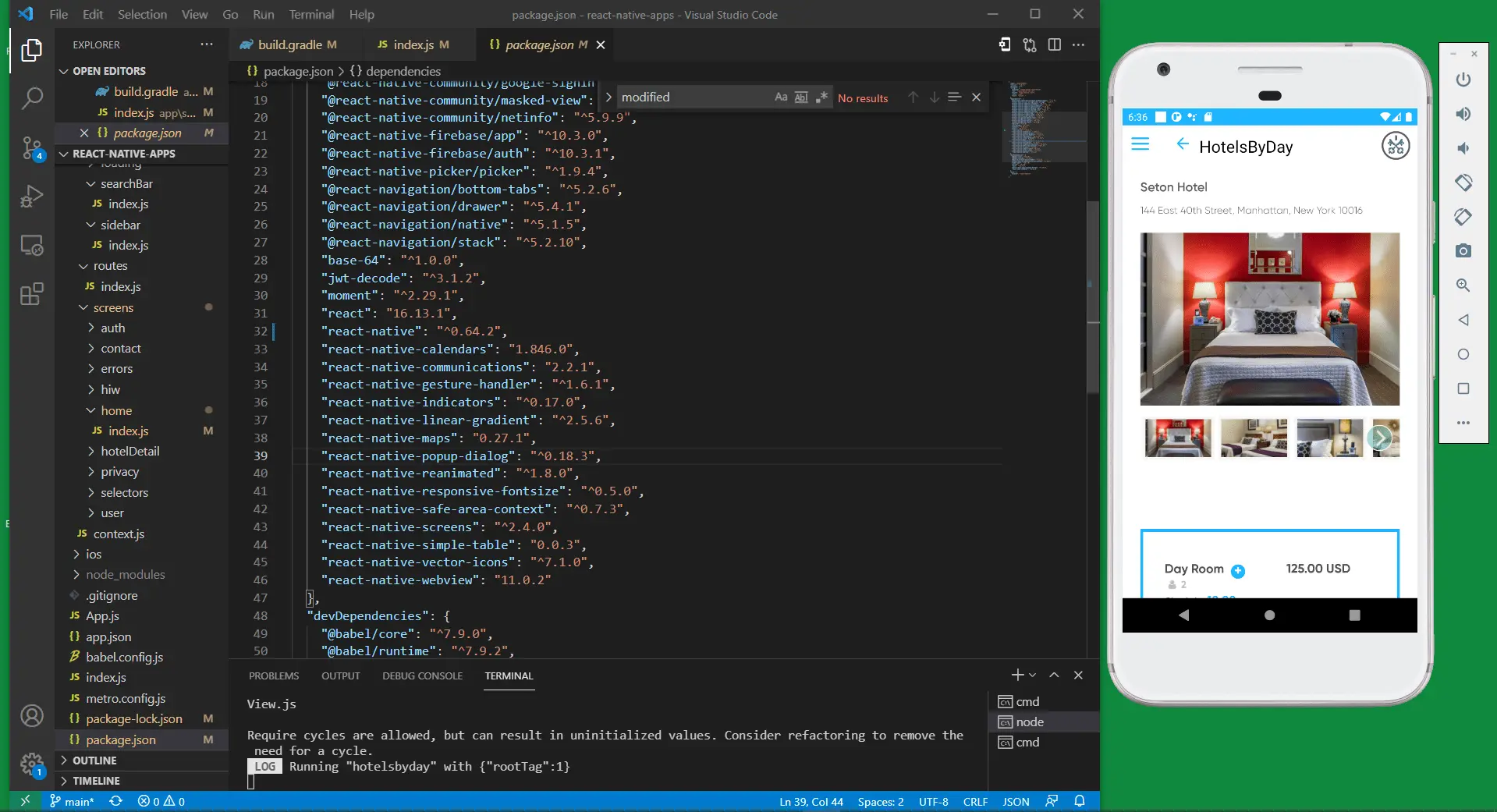Open hamburger menu in HotelsByDay app

[x=1140, y=145]
